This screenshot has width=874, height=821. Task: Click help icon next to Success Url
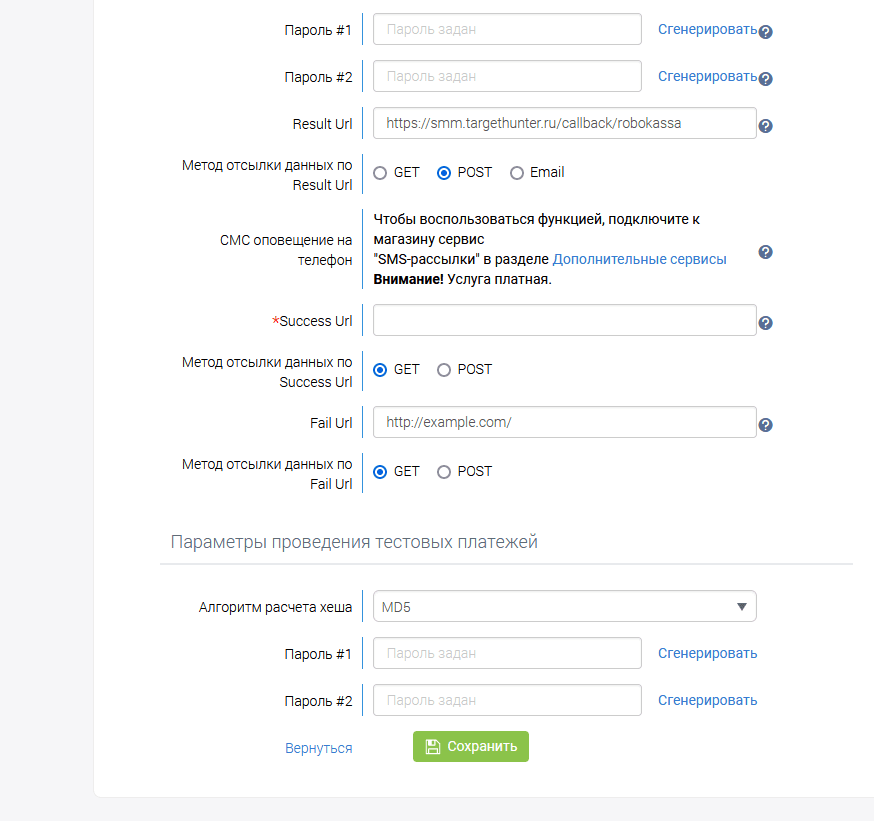pyautogui.click(x=766, y=323)
